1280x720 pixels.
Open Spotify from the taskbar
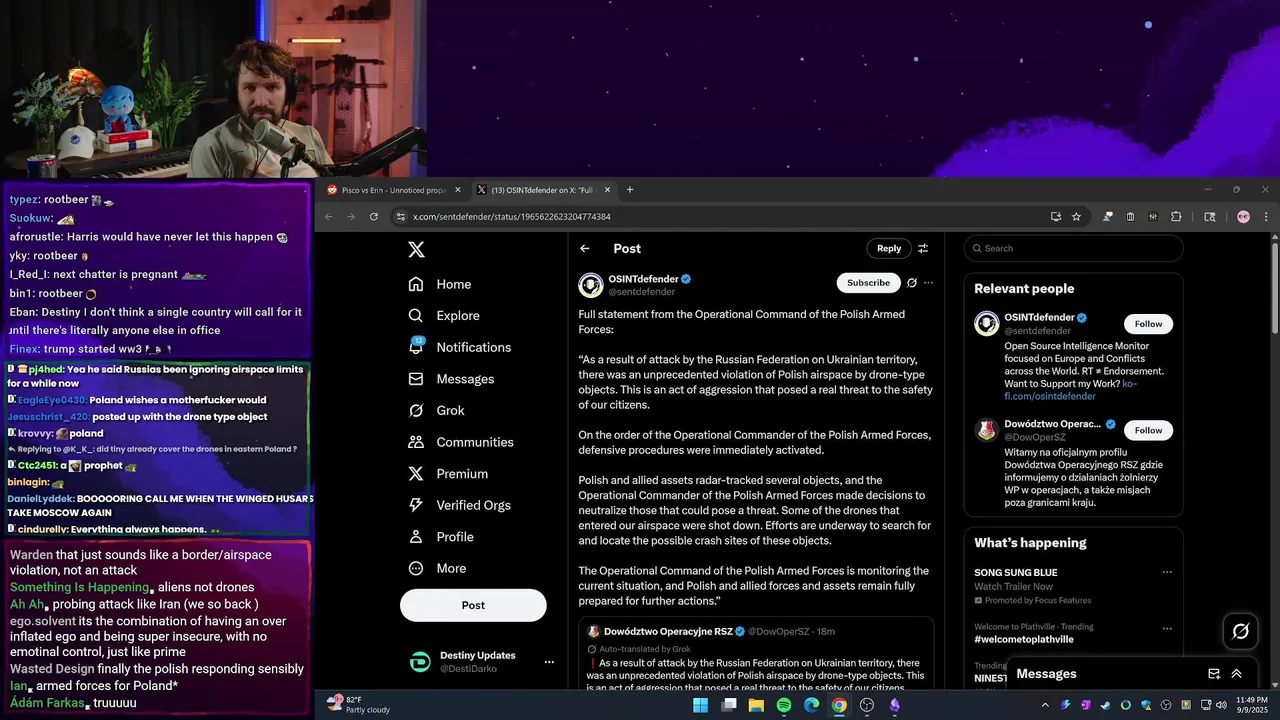(784, 705)
